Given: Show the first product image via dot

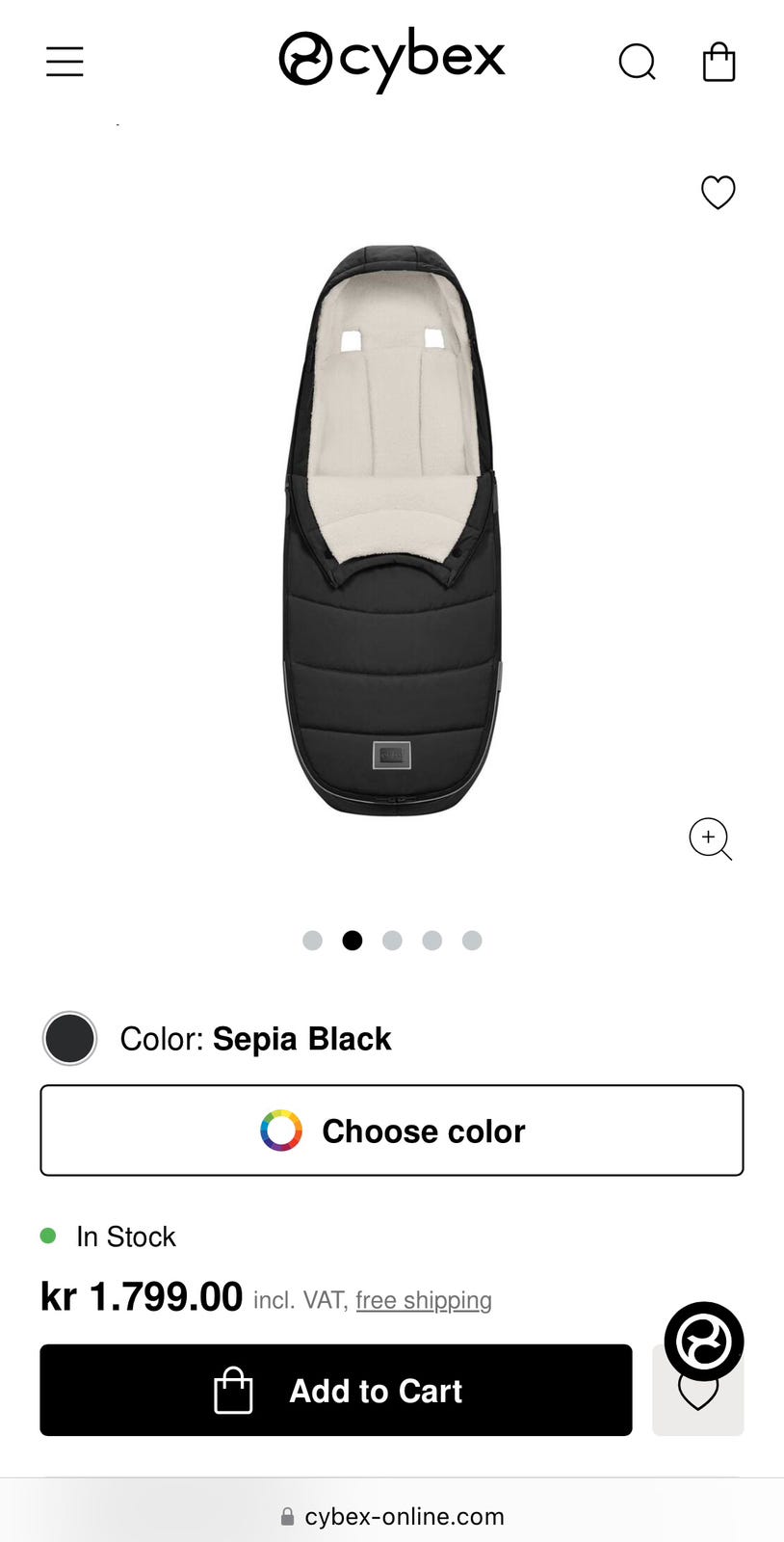Looking at the screenshot, I should pos(312,941).
